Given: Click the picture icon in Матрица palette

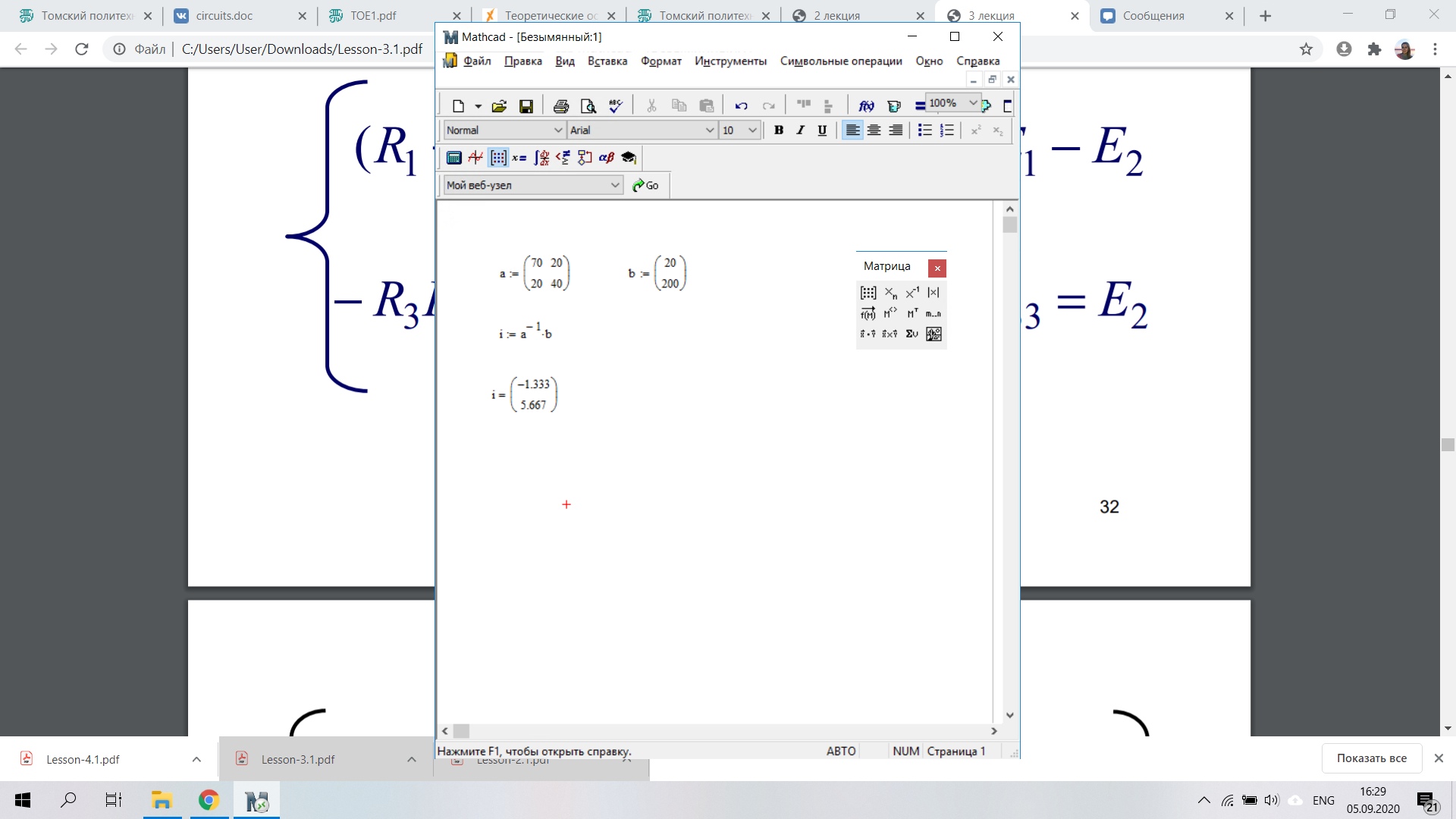Looking at the screenshot, I should (x=934, y=334).
